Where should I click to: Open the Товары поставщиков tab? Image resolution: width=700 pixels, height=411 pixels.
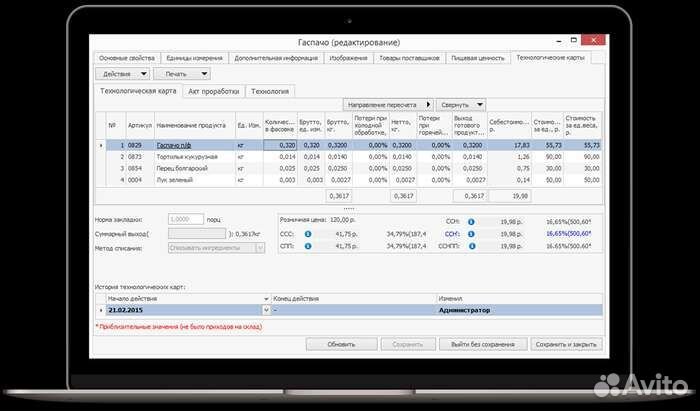pos(410,58)
